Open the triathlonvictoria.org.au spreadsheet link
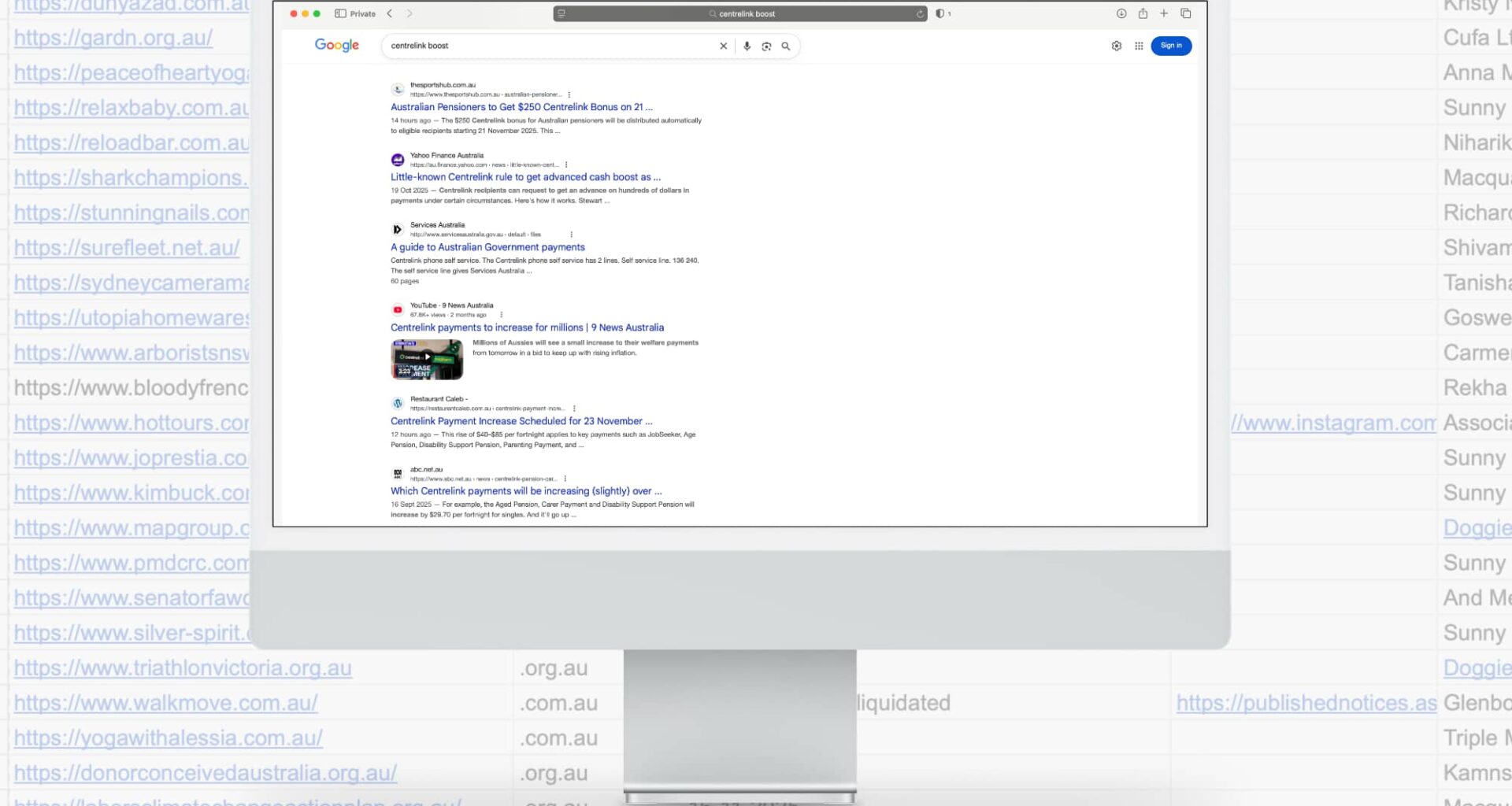Image resolution: width=1512 pixels, height=806 pixels. 183,668
